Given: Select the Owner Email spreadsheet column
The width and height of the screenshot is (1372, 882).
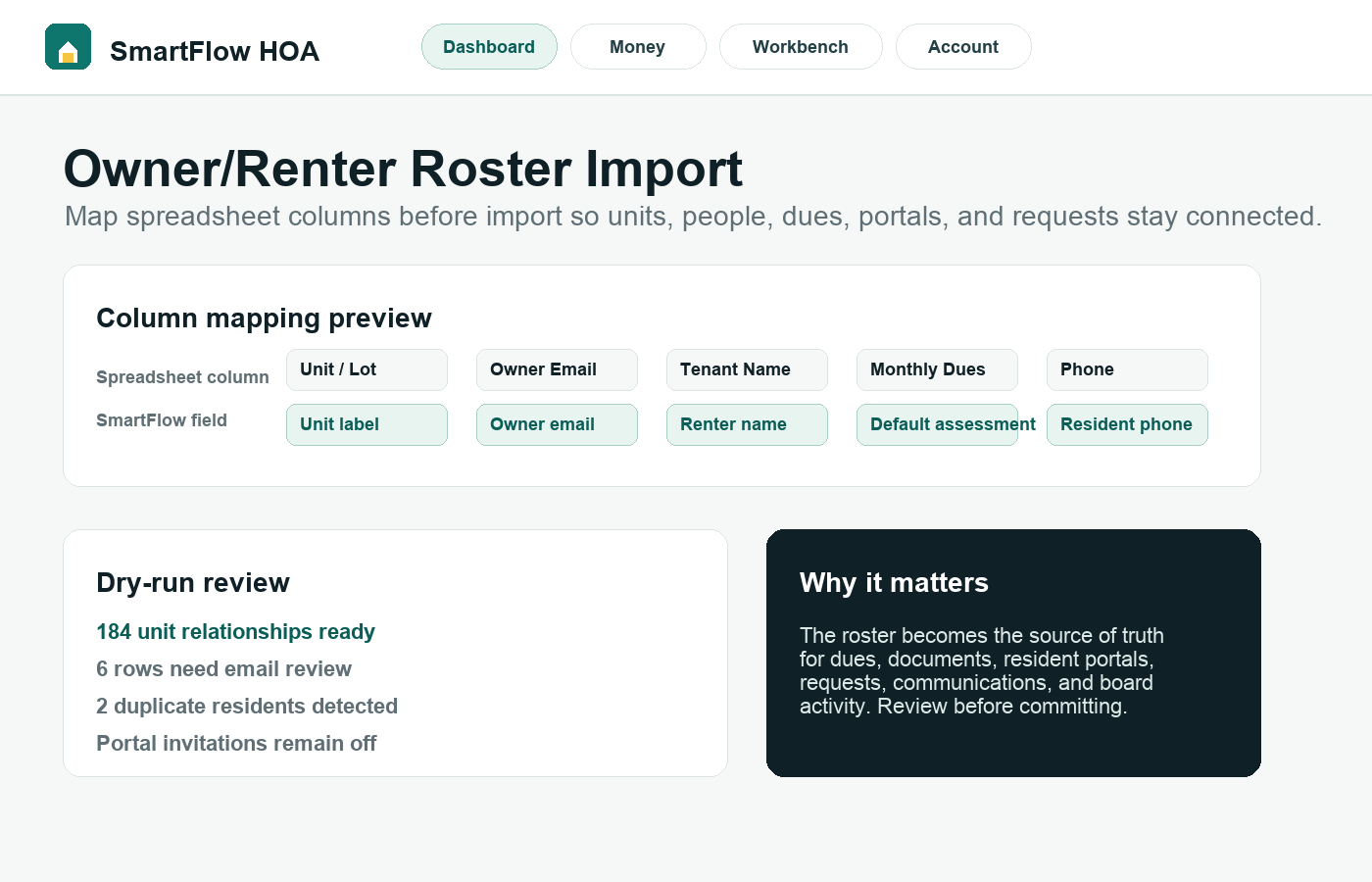Looking at the screenshot, I should [x=557, y=369].
